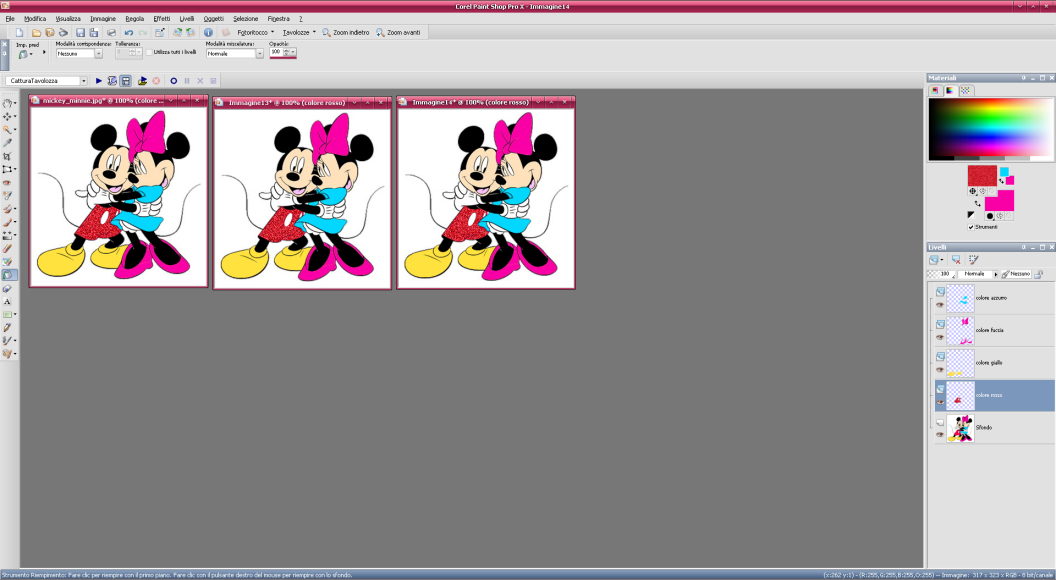Switch to the Swatches tab in Materiali
The height and width of the screenshot is (580, 1056).
[965, 90]
